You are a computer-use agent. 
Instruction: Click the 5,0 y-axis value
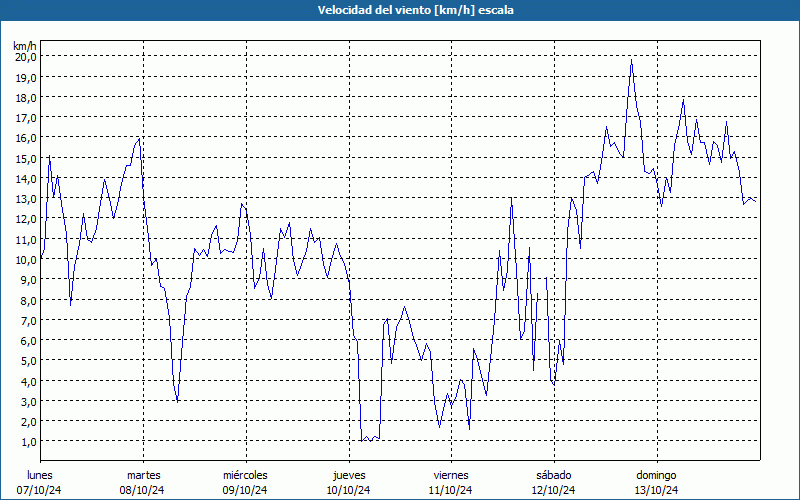(29, 360)
